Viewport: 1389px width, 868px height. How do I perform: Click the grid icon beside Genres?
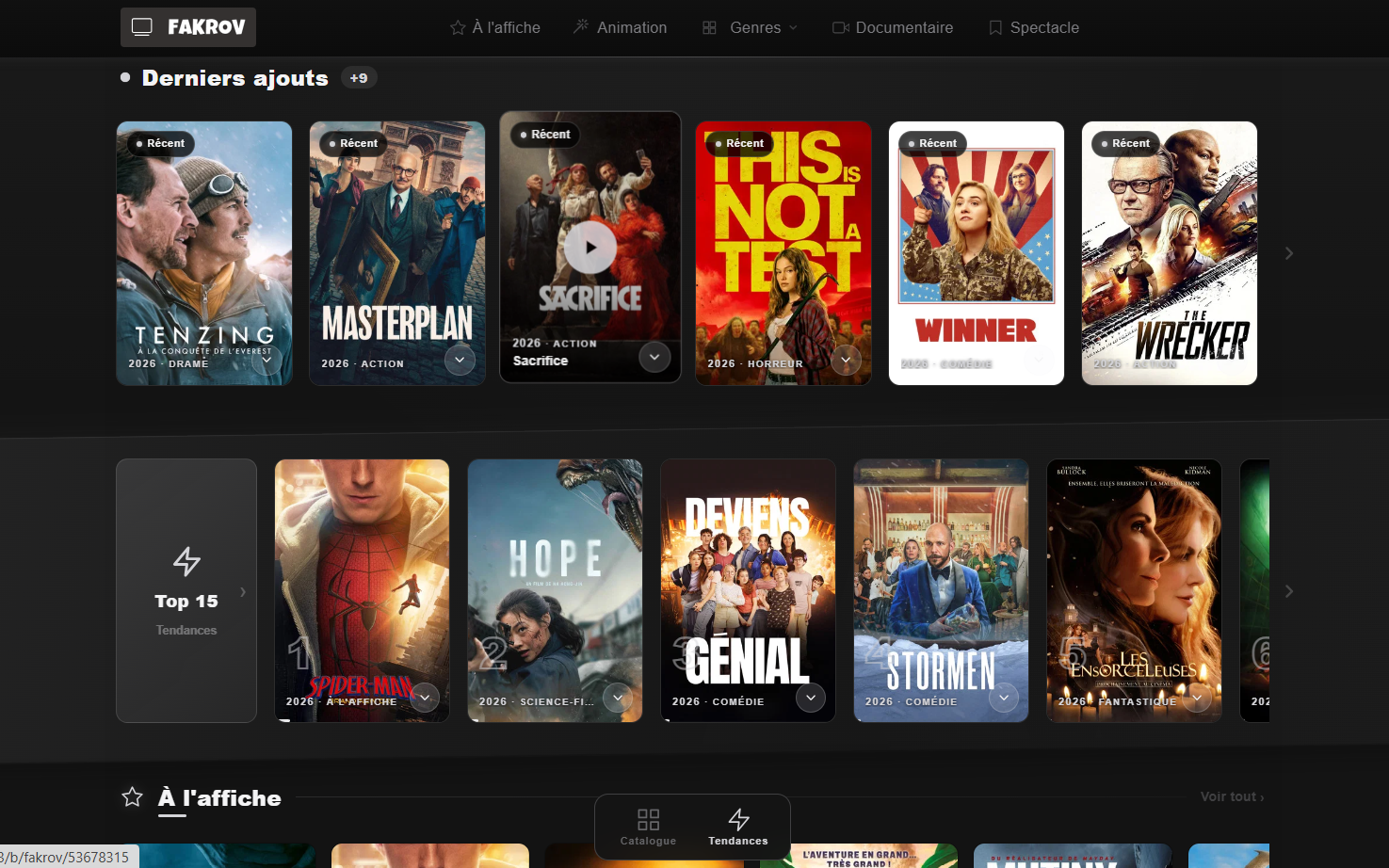709,28
